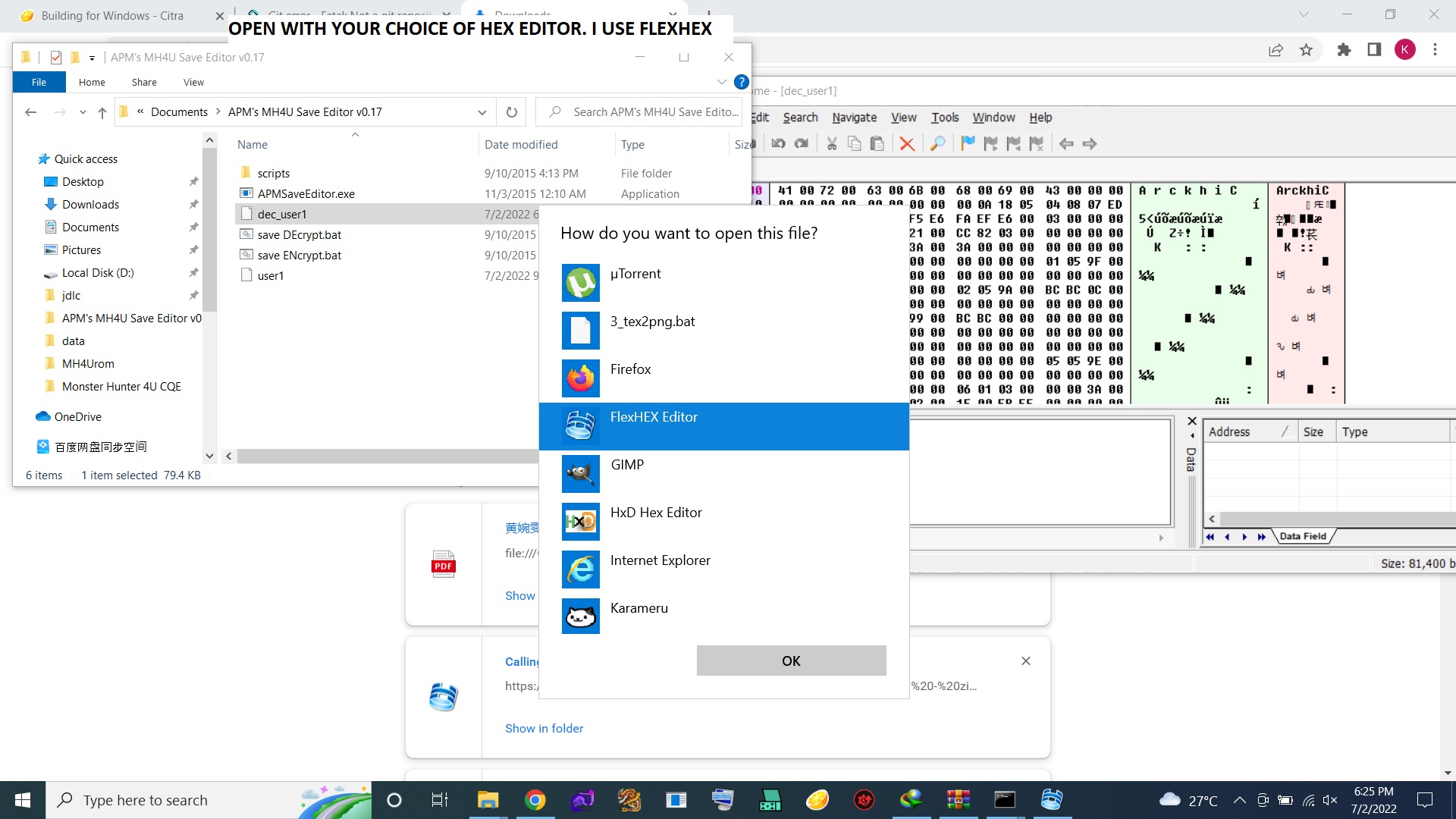Screen dimensions: 1456x819
Task: Choose GIMP in the open-with list
Action: pos(724,474)
